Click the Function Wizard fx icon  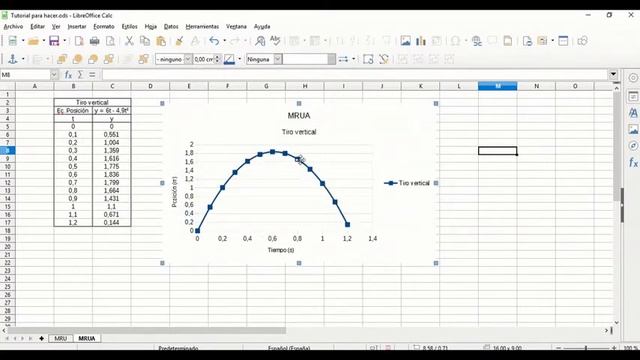68,75
